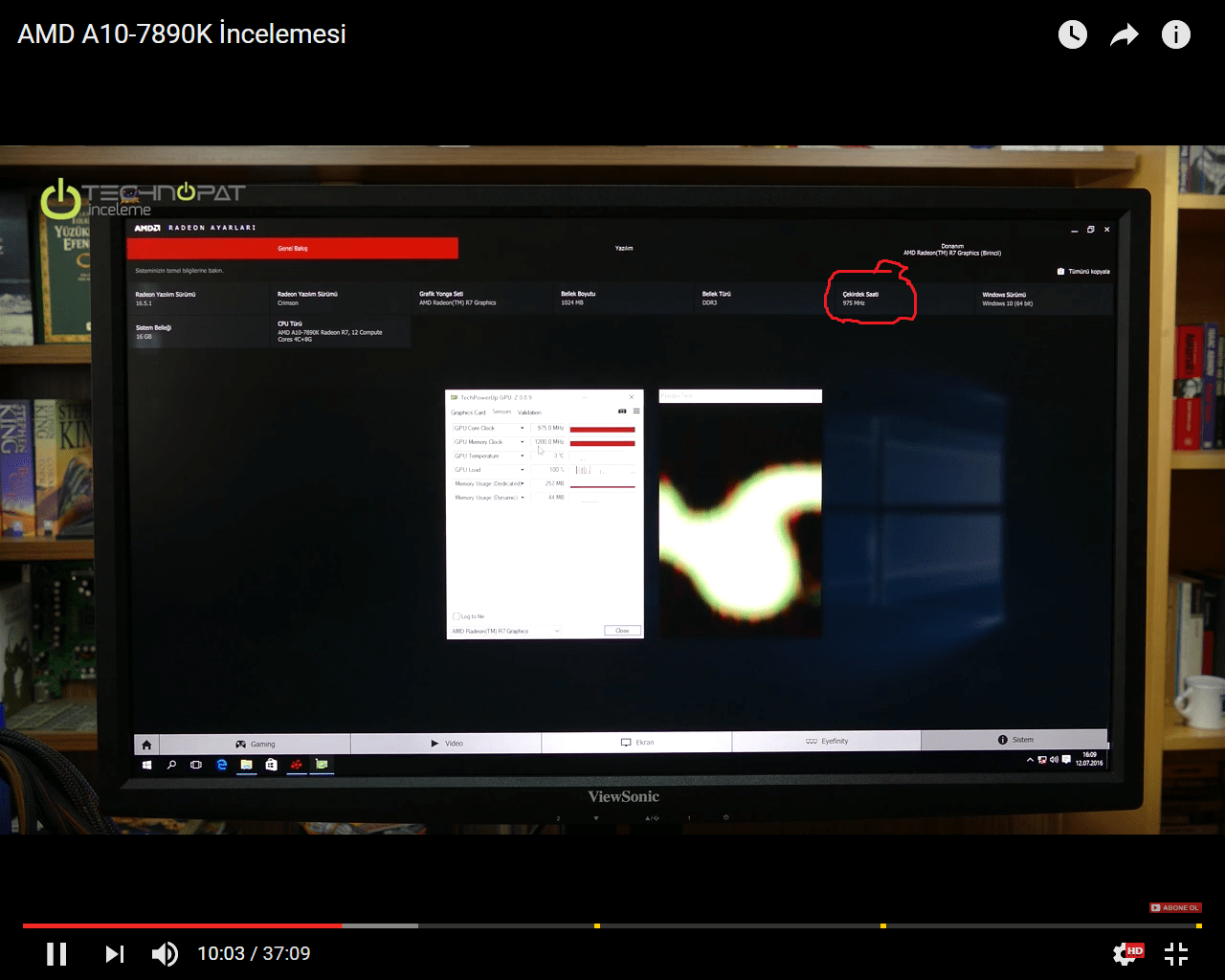Click the red Radeon Settings taskbar icon

point(297,765)
